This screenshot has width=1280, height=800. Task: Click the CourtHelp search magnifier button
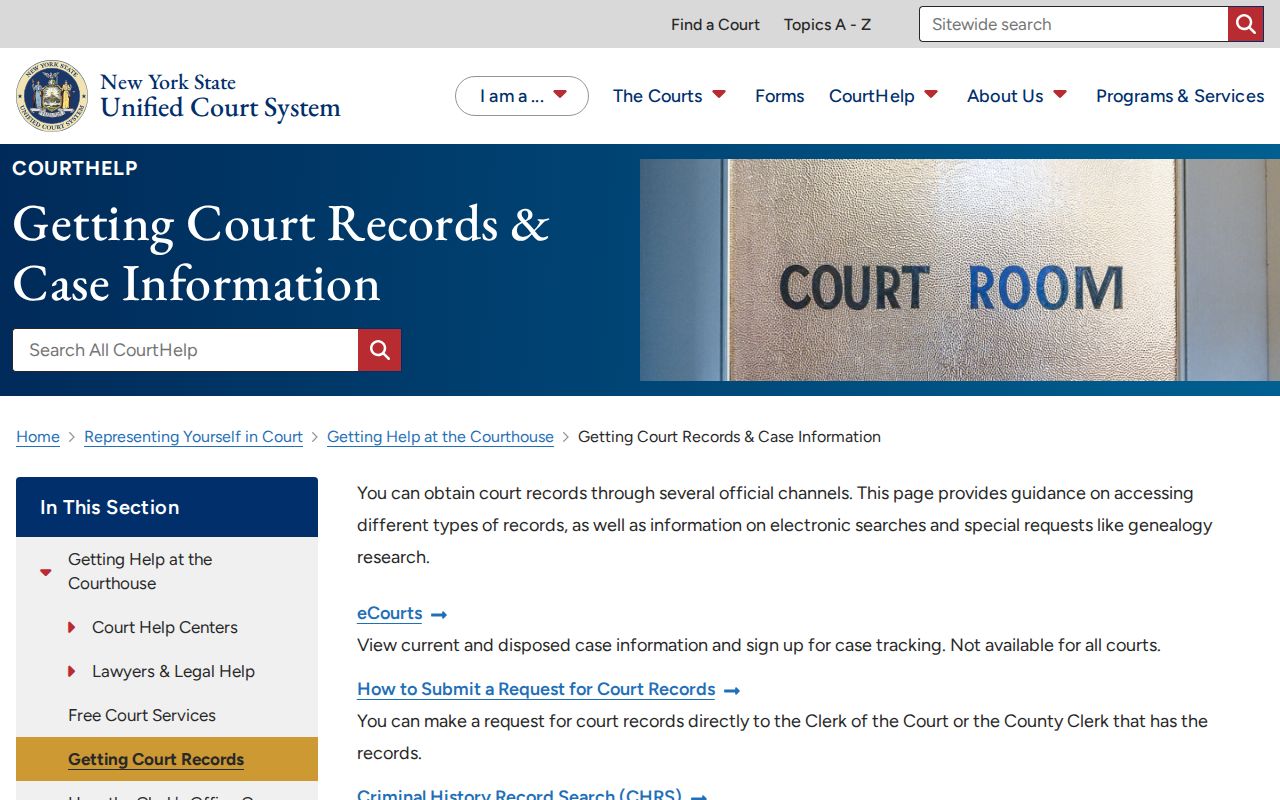379,350
